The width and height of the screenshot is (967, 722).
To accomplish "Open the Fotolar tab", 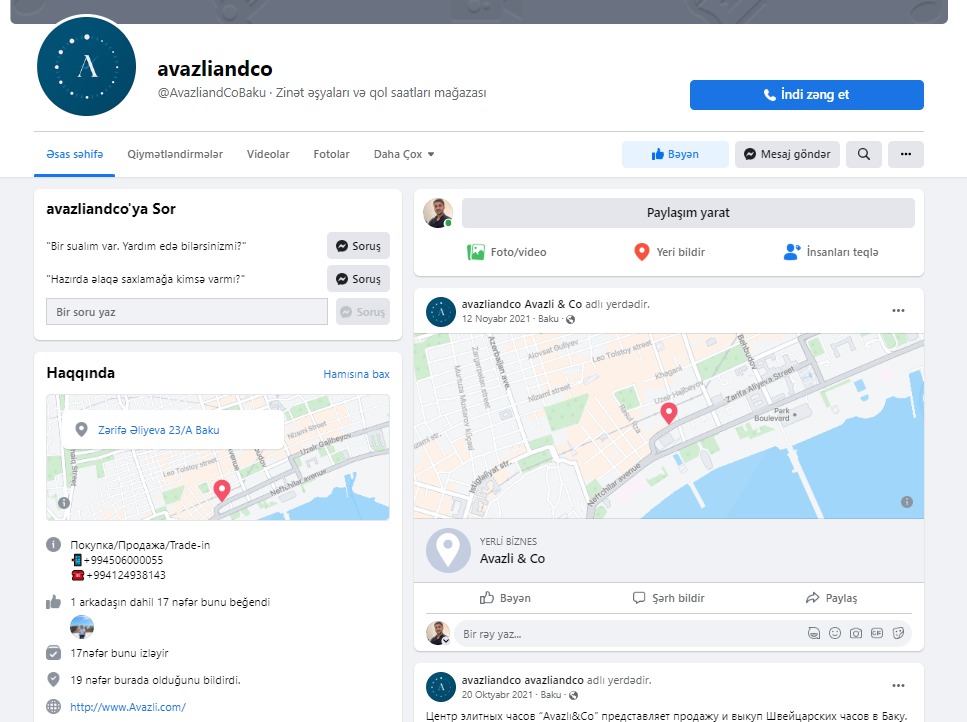I will pyautogui.click(x=331, y=154).
